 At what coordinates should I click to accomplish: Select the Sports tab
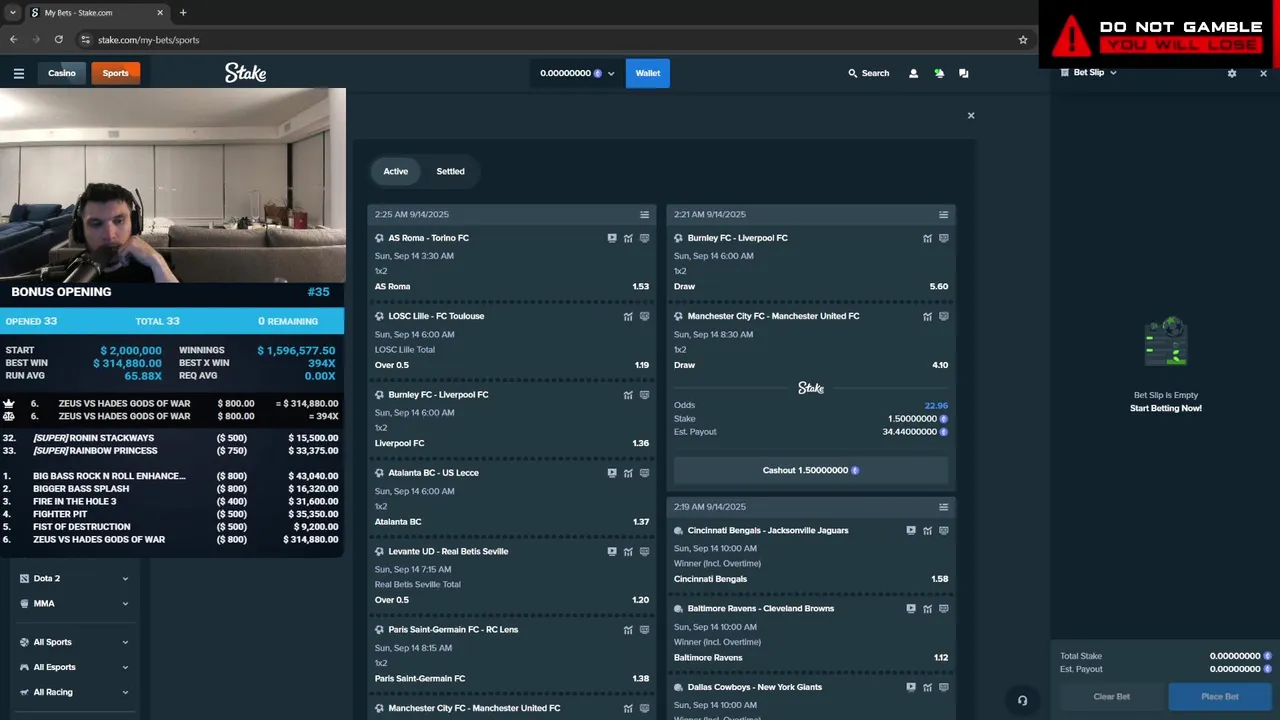(x=115, y=73)
